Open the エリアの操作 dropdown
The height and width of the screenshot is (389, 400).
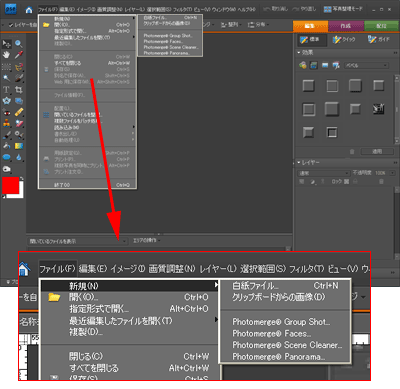pos(147,240)
